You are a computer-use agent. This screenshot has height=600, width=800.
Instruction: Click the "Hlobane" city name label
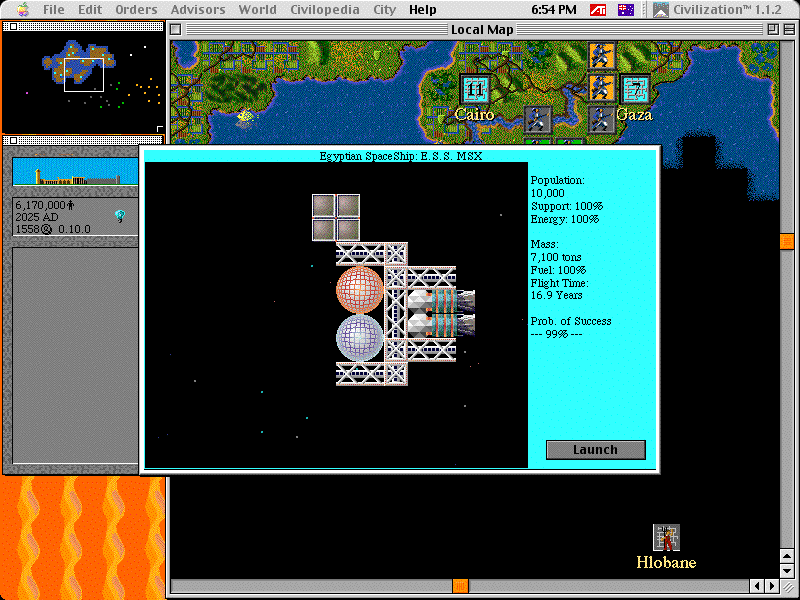pos(666,562)
